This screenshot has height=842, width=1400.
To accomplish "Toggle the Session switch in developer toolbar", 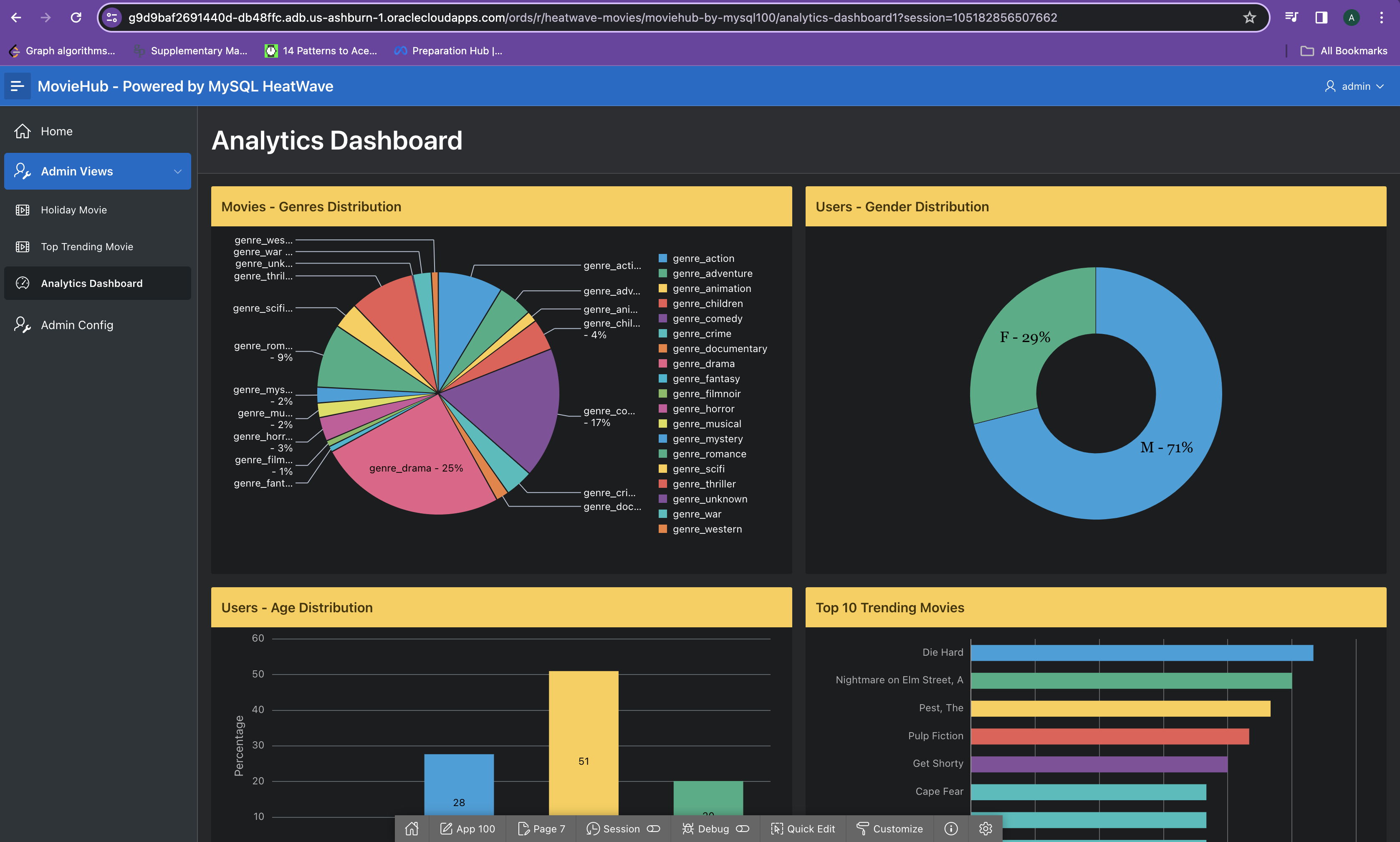I will (x=653, y=829).
